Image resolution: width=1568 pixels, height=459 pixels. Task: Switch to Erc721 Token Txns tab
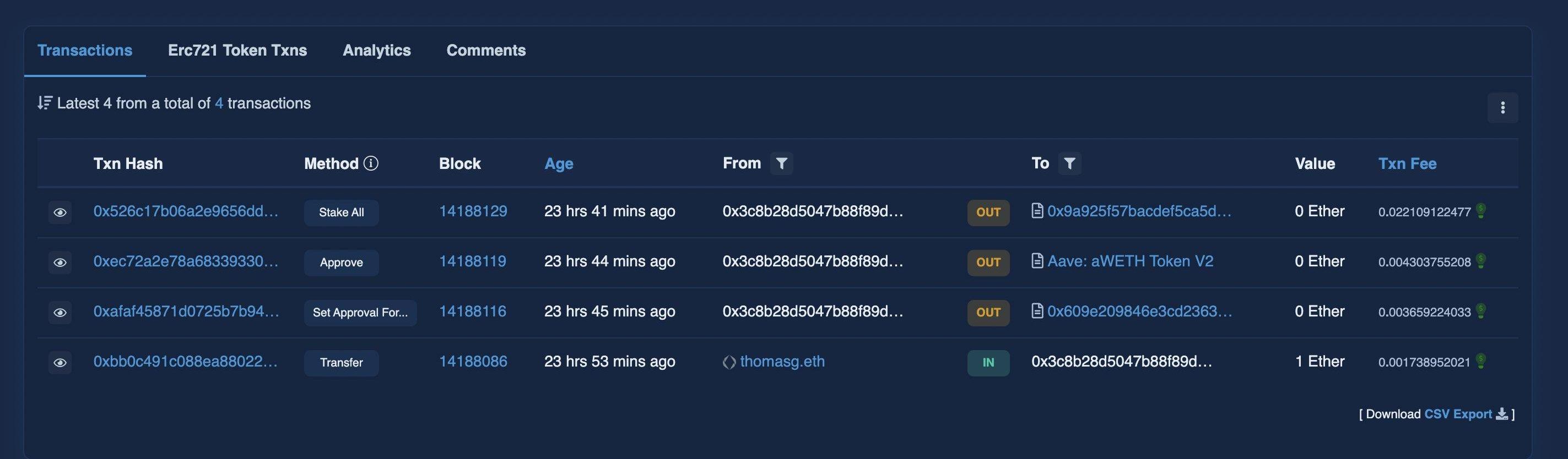tap(237, 51)
